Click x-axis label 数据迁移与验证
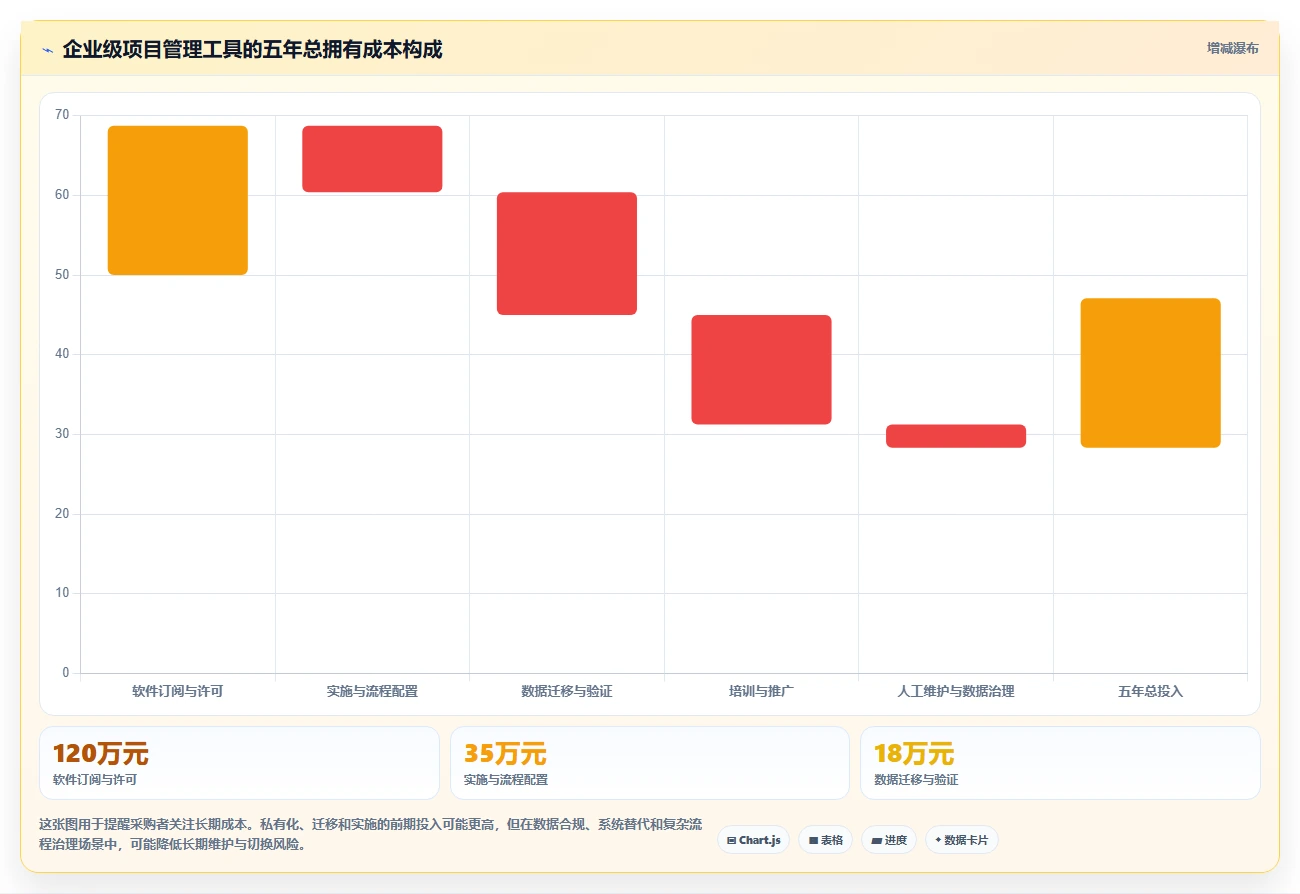This screenshot has height=894, width=1300. point(567,691)
